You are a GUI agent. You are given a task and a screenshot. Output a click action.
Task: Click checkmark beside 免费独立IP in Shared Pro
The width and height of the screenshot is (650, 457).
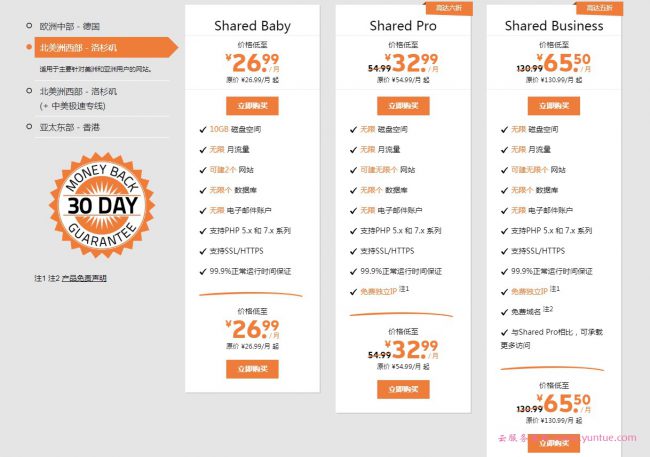353,291
